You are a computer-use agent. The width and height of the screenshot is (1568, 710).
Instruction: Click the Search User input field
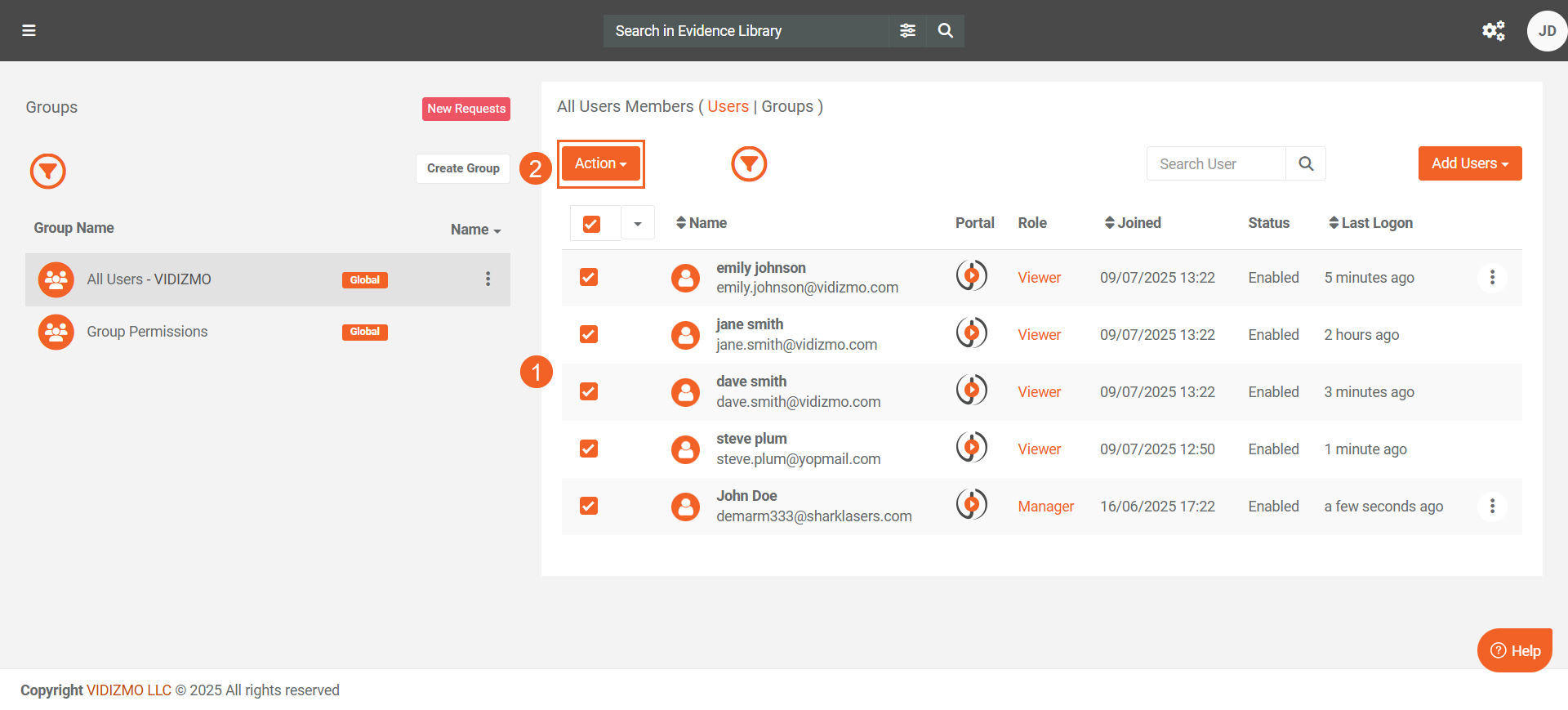[1215, 164]
